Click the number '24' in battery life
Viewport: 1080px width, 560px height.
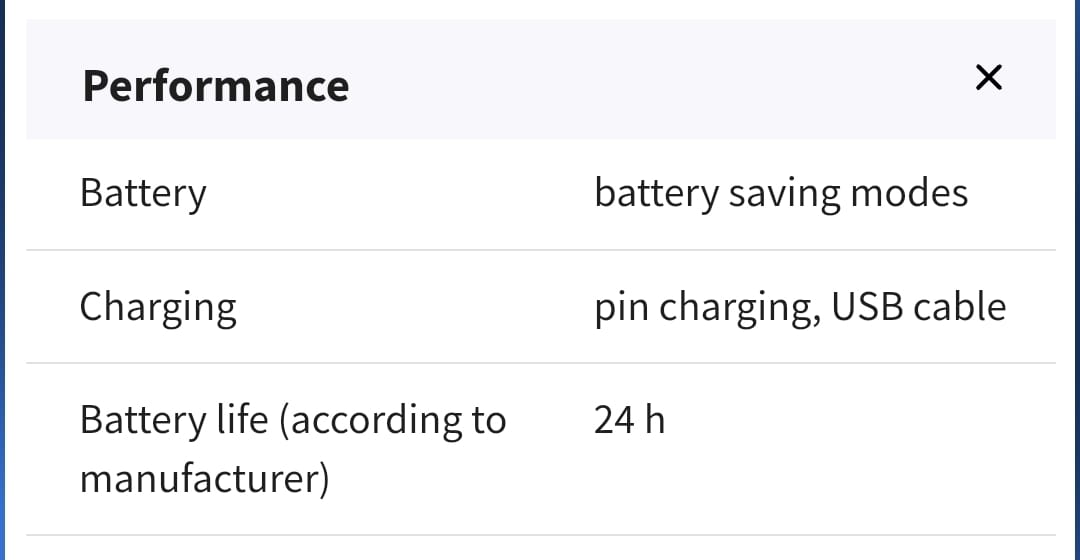[x=614, y=420]
